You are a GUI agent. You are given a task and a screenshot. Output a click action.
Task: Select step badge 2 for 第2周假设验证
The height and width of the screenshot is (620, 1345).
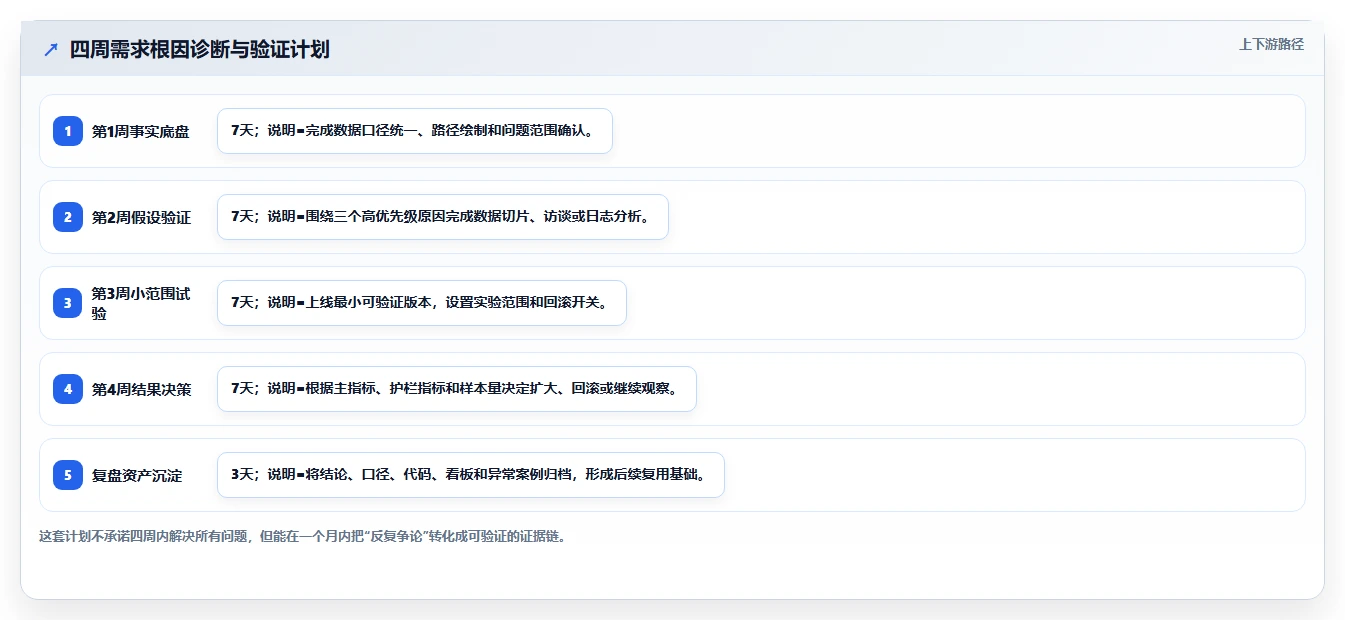tap(68, 217)
